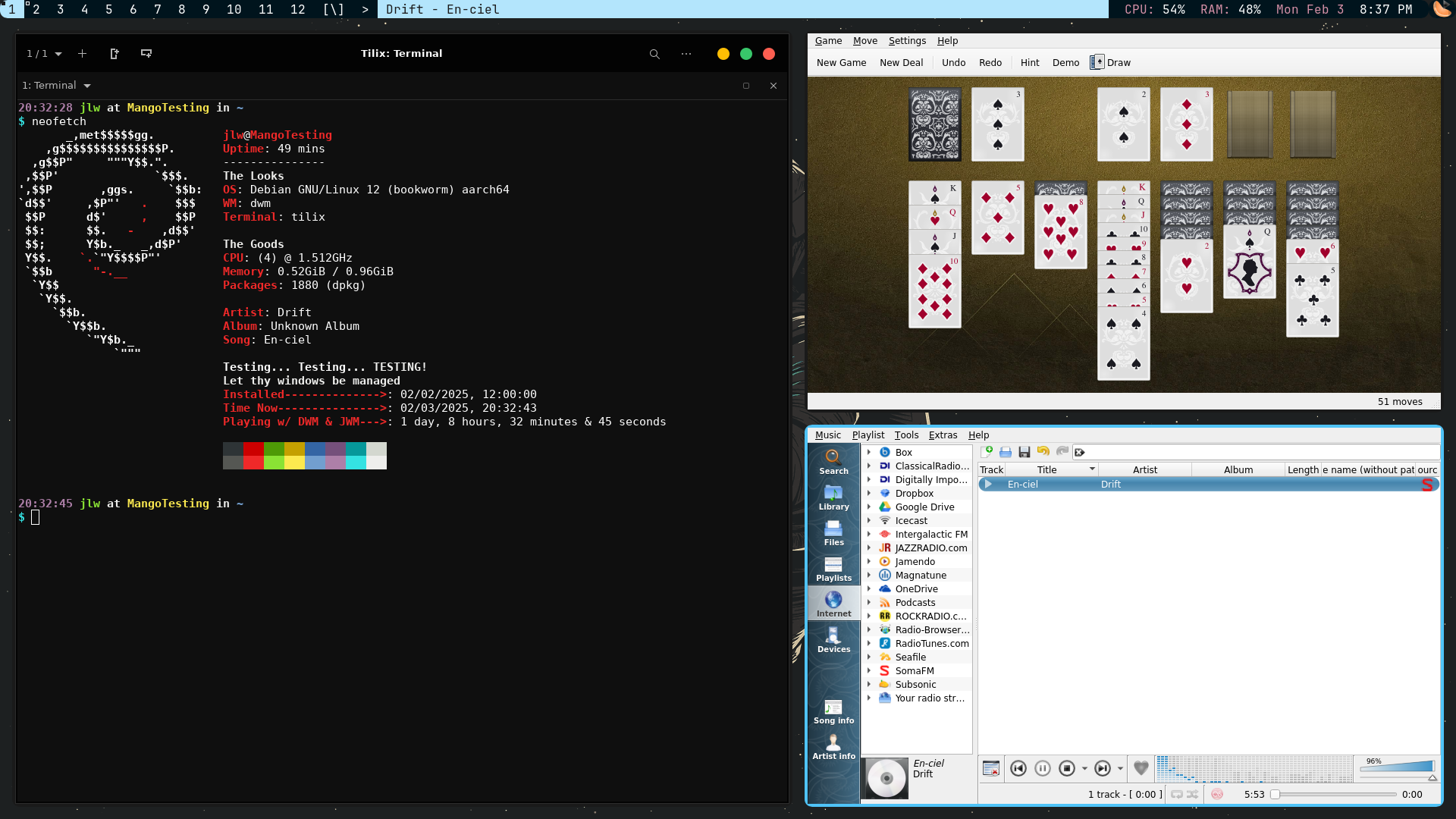This screenshot has width=1456, height=819.
Task: Select the Internet panel in Clementine sidebar
Action: point(833,604)
